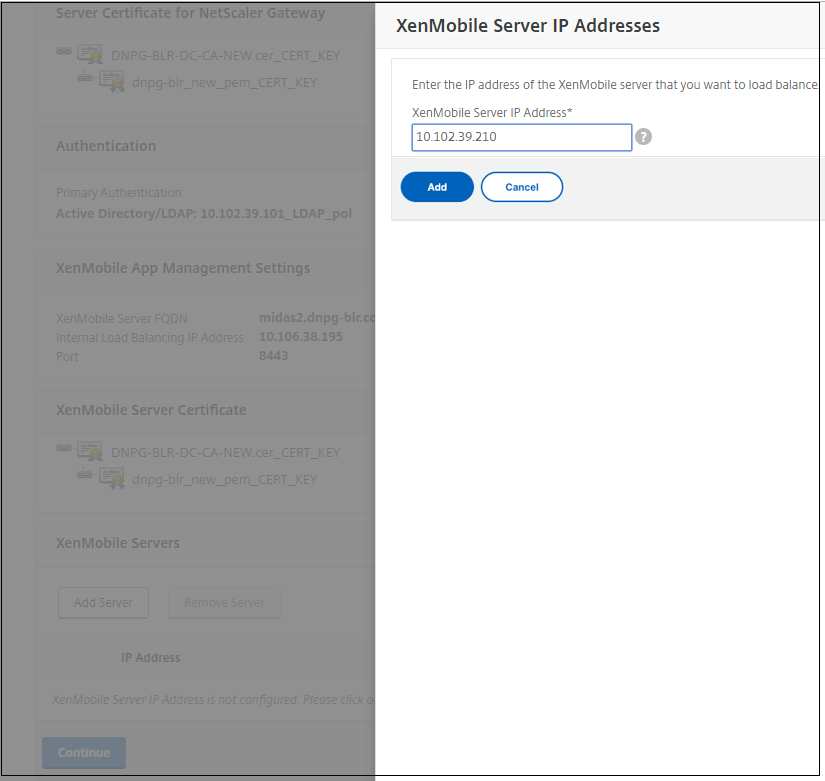Click the 'XenMobile Server IP Addresses' dialog title
This screenshot has width=825, height=781.
pos(527,26)
